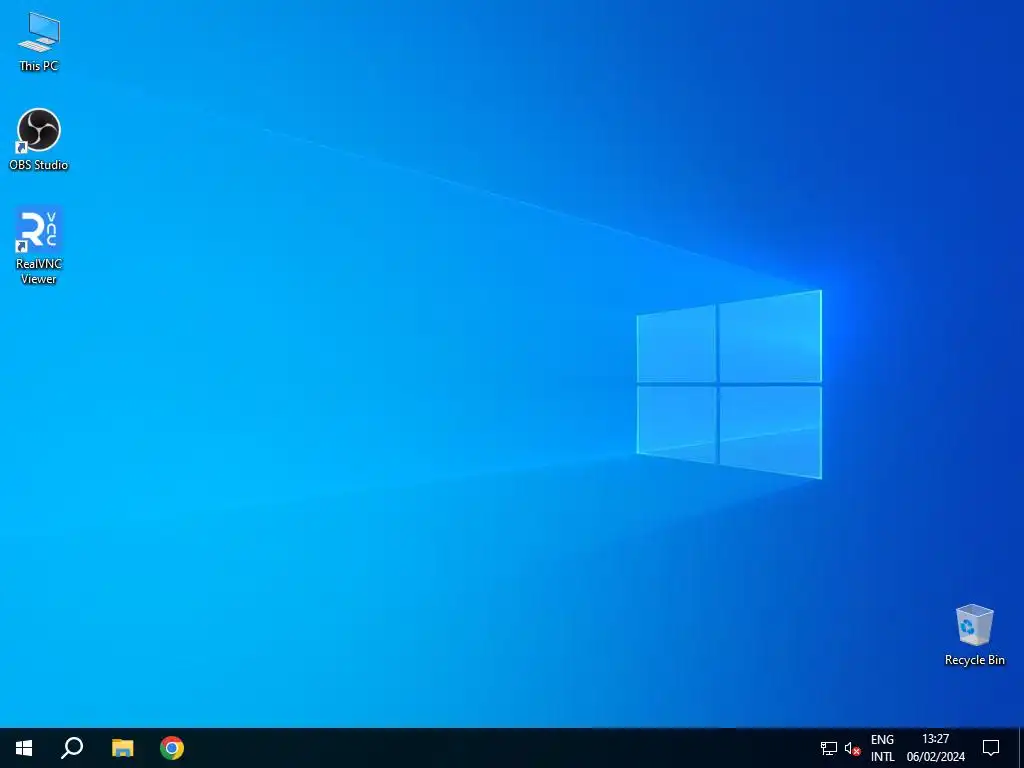Click the Show desktop strip
1024x768 pixels.
[1021, 748]
